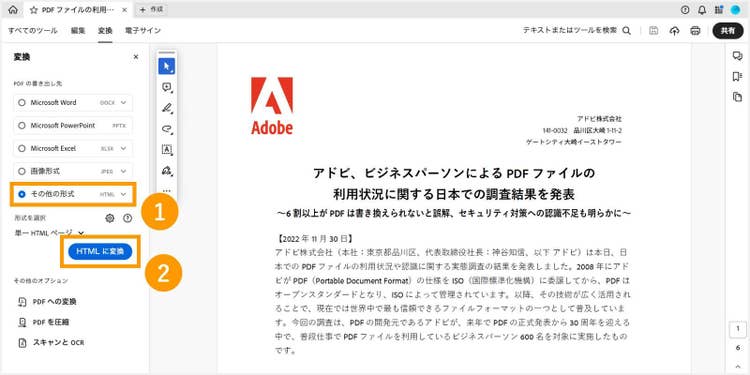Viewport: 750px width, 375px height.
Task: Switch to the 変換 tab
Action: (x=105, y=31)
